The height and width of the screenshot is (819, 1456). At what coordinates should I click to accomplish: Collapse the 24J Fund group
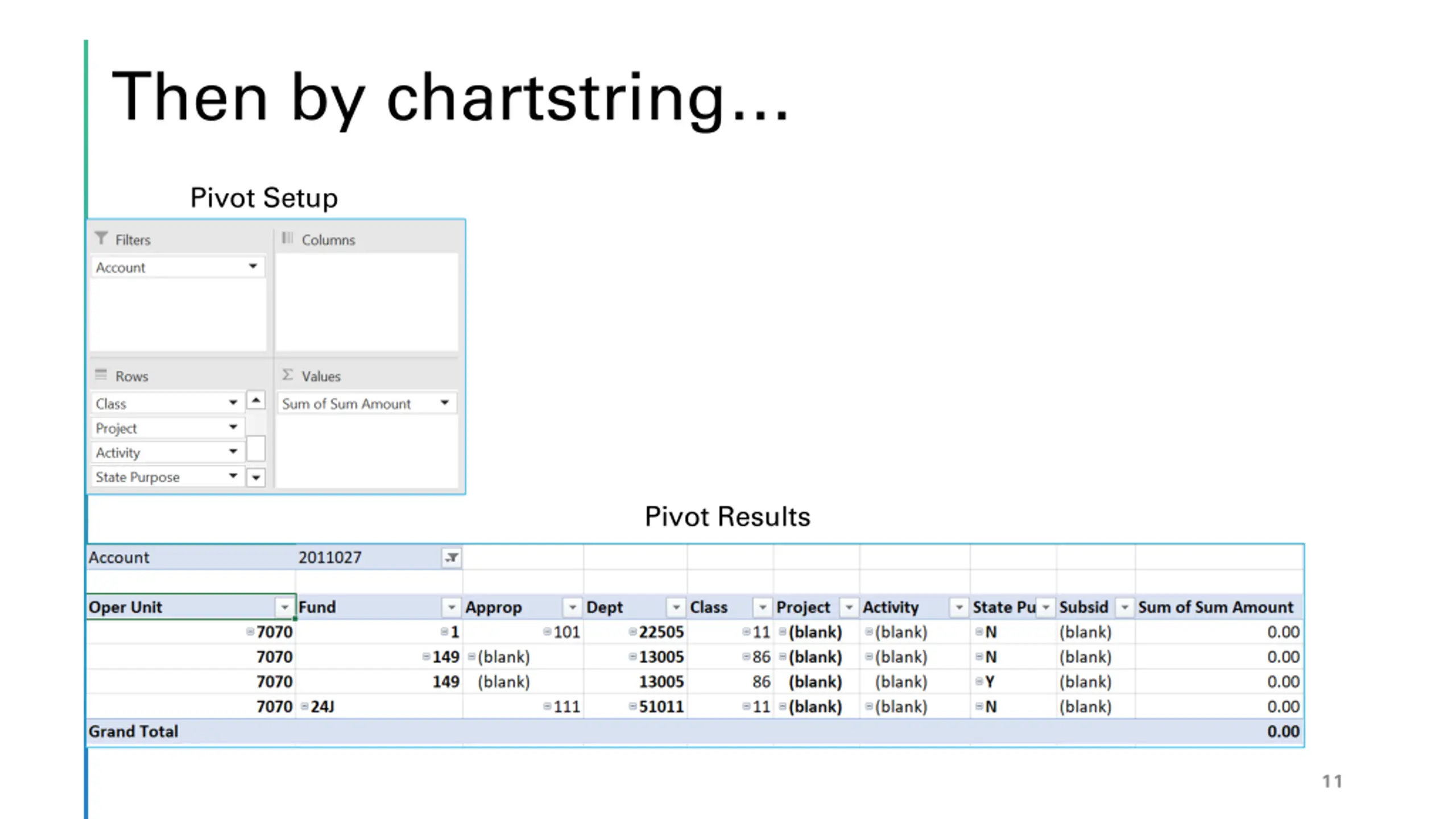(305, 706)
